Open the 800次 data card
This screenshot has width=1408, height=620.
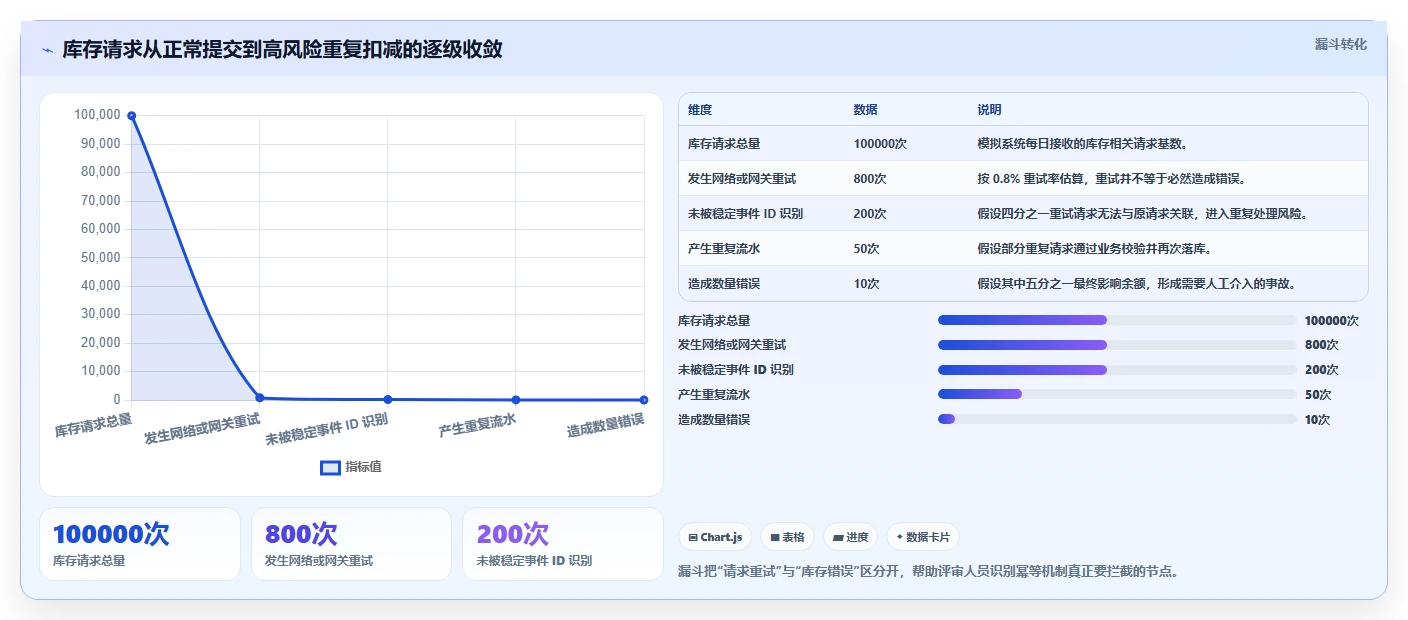[x=352, y=544]
